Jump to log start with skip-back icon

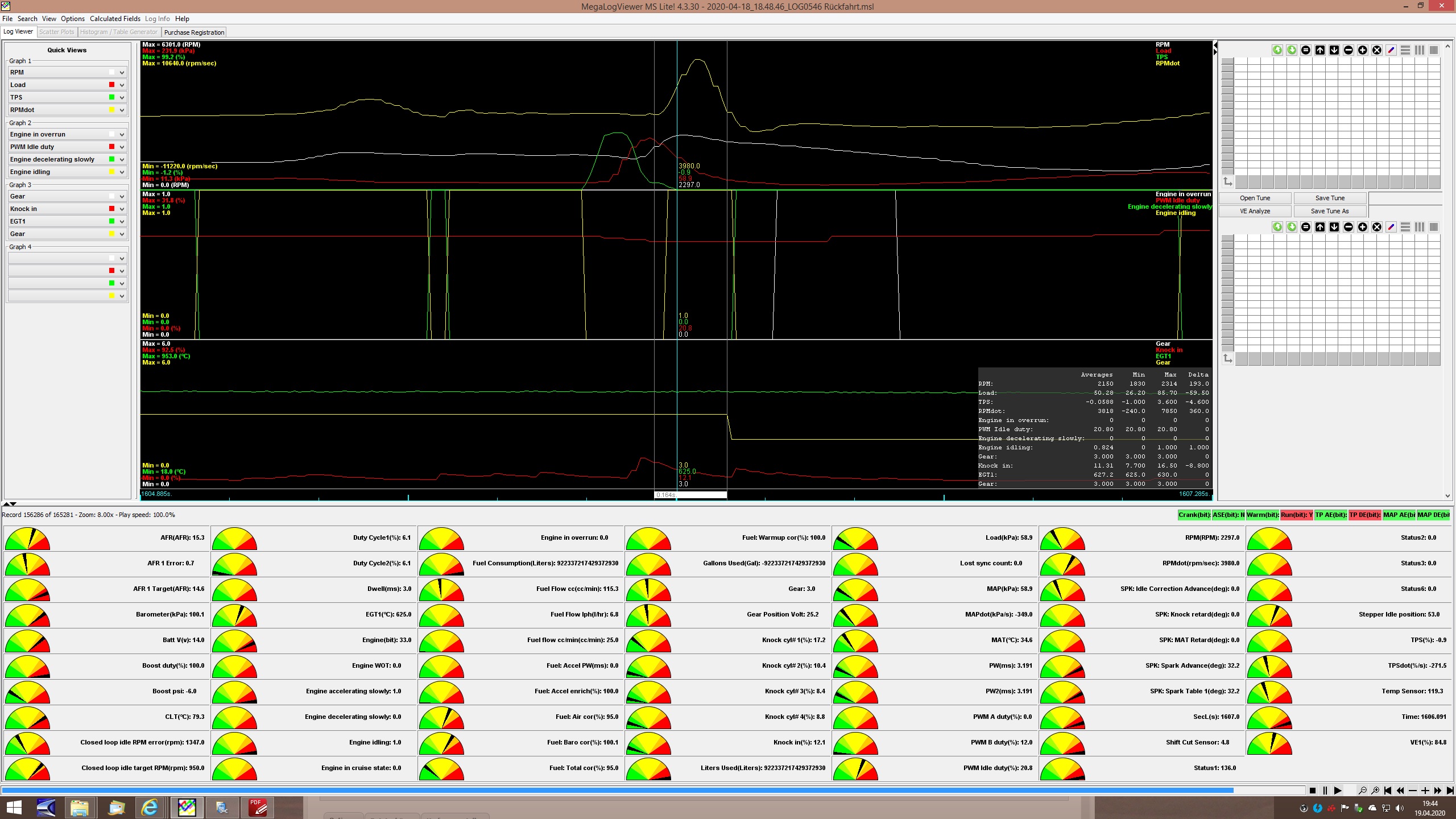click(x=1388, y=791)
